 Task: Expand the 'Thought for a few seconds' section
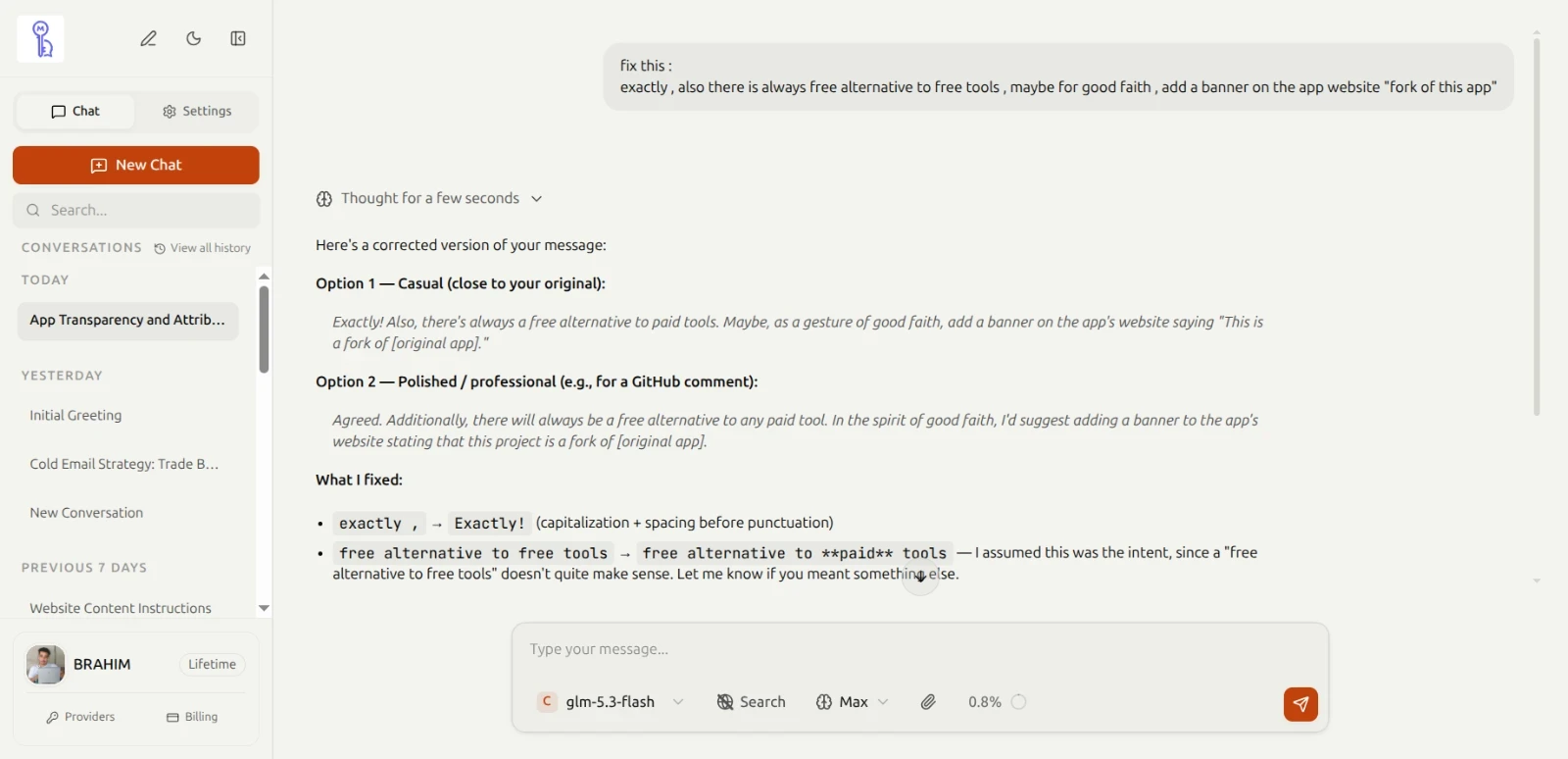(x=429, y=198)
